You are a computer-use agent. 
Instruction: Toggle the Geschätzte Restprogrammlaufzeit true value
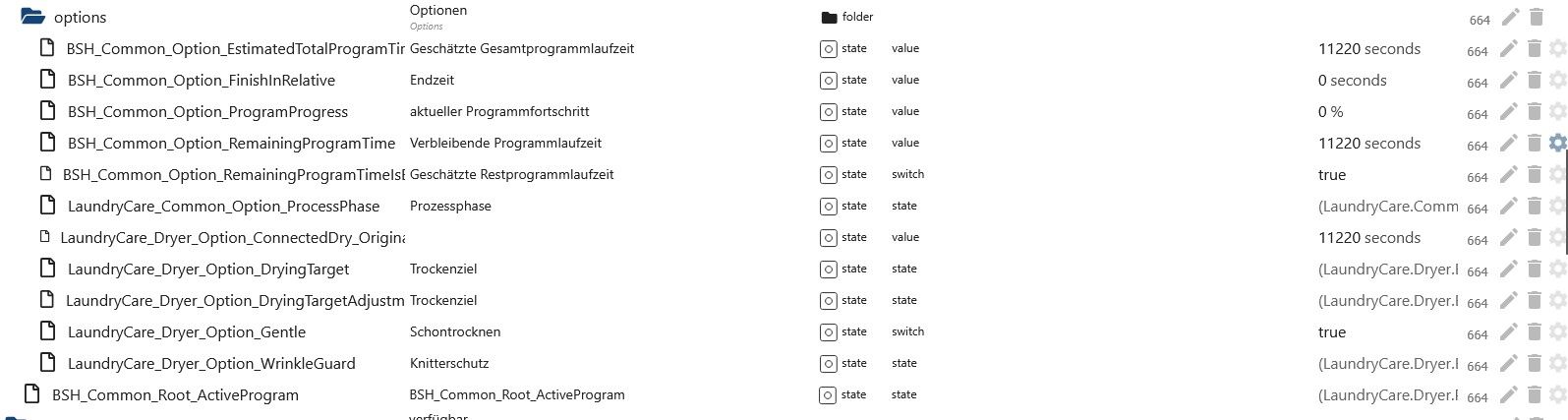[x=1332, y=175]
